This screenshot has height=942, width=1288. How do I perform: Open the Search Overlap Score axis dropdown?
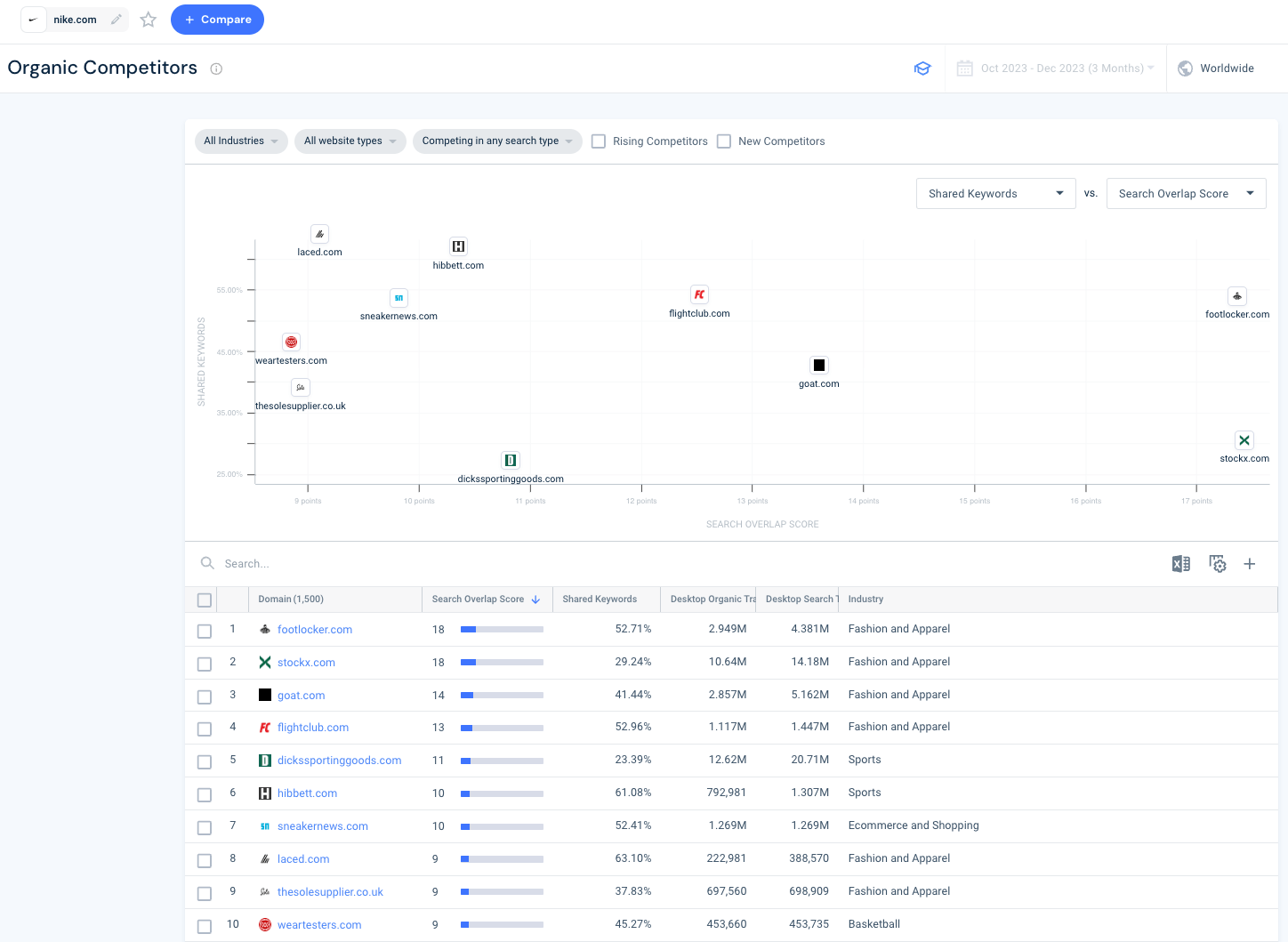1186,194
